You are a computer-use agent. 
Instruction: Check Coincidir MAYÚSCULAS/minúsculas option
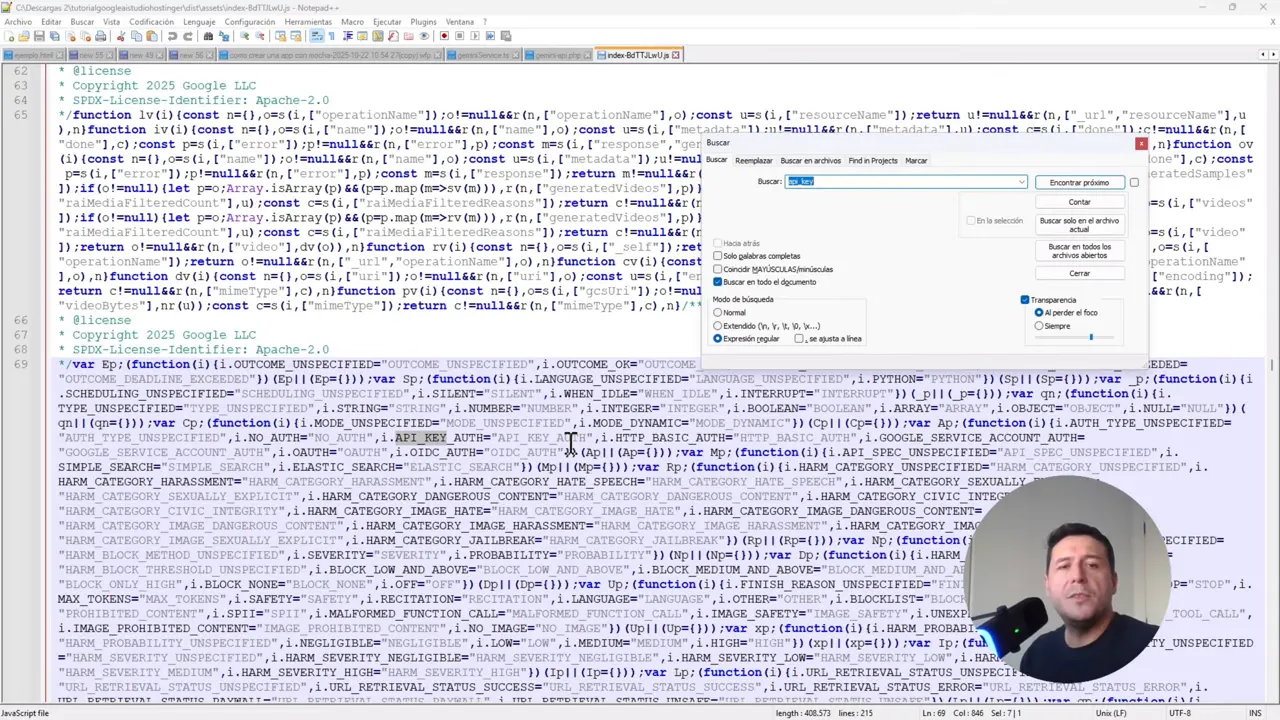(x=717, y=269)
